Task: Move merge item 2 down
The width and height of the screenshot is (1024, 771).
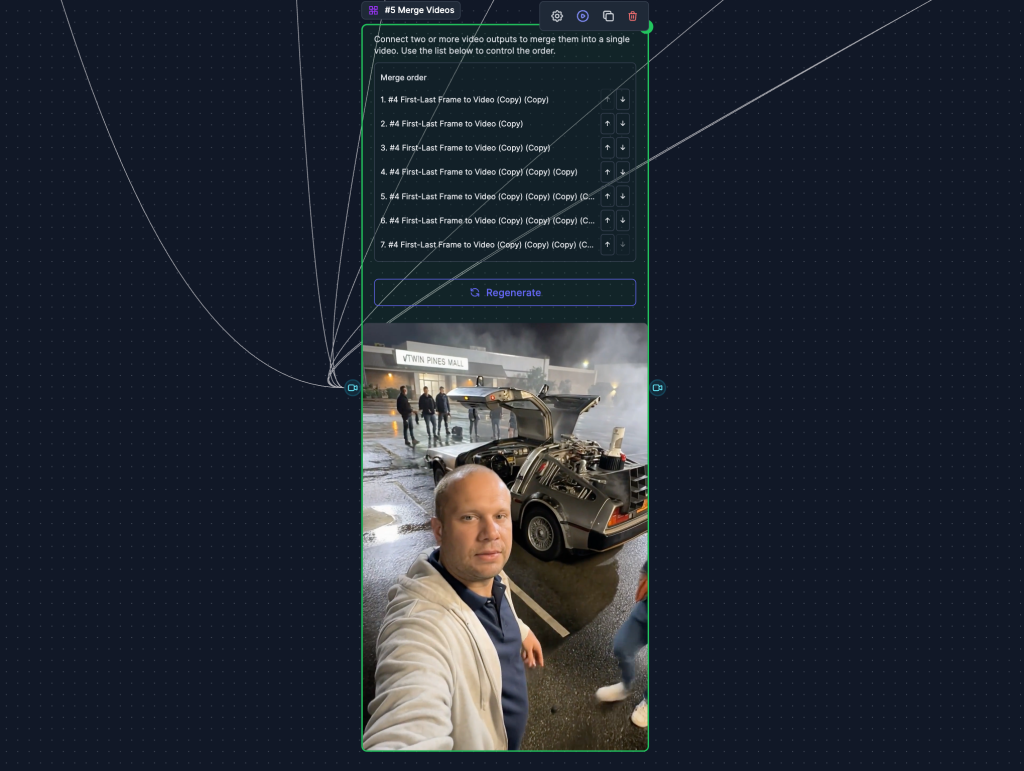Action: (x=623, y=124)
